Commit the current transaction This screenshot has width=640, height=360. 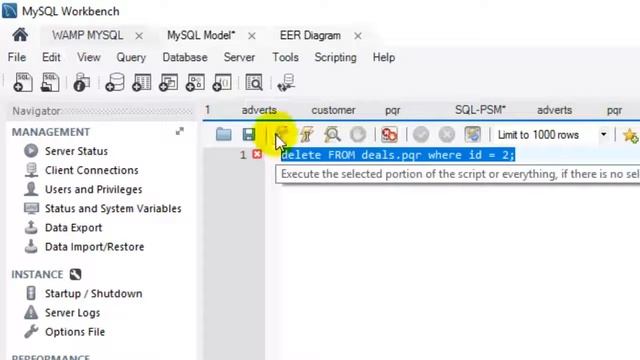pos(421,134)
